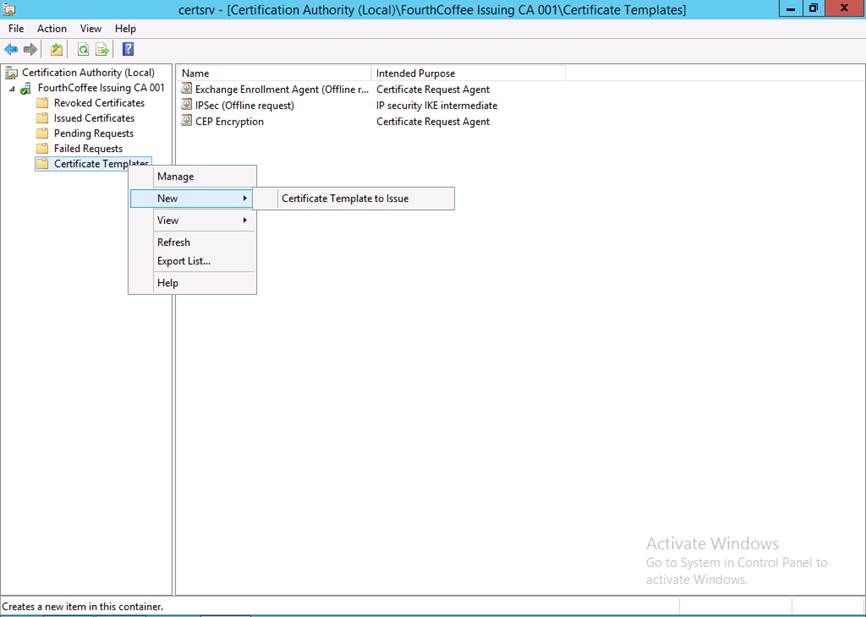Screen dimensions: 866x617
Task: Expand the View submenu in context menu
Action: click(192, 220)
